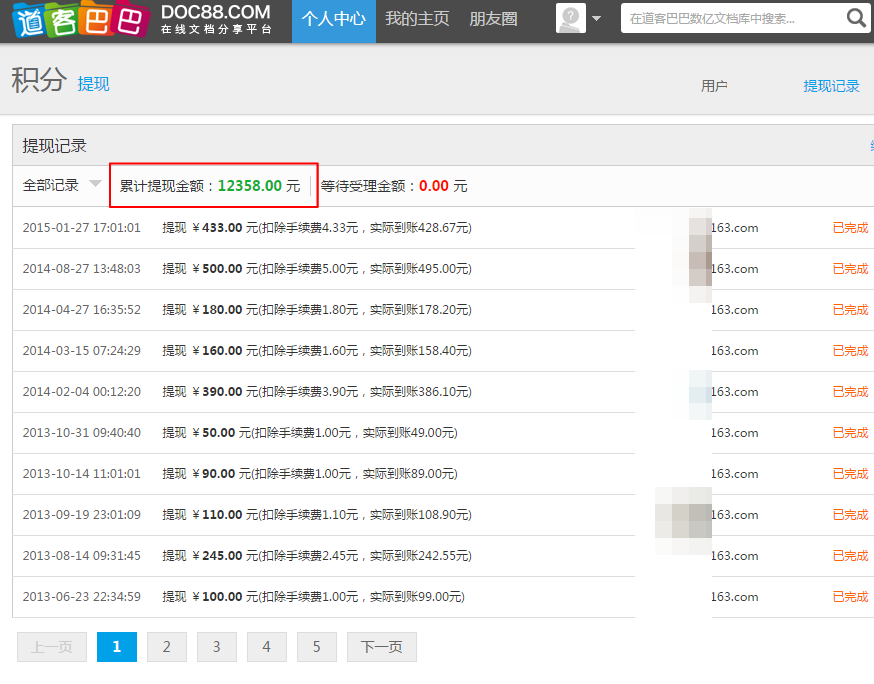Go to page 2
Image resolution: width=874 pixels, height=684 pixels.
point(167,647)
